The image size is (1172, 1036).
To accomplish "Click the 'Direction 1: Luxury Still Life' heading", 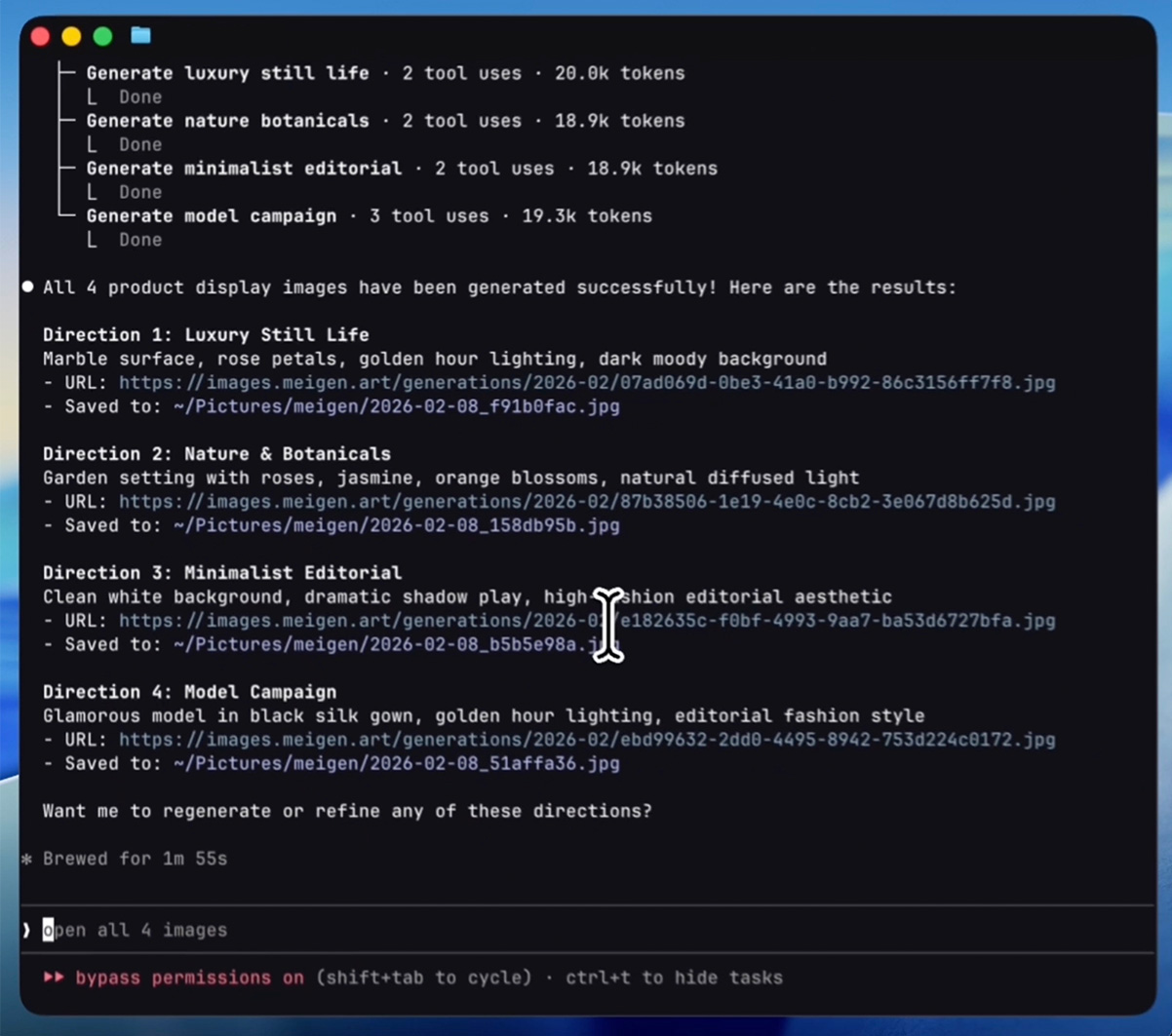I will 206,335.
